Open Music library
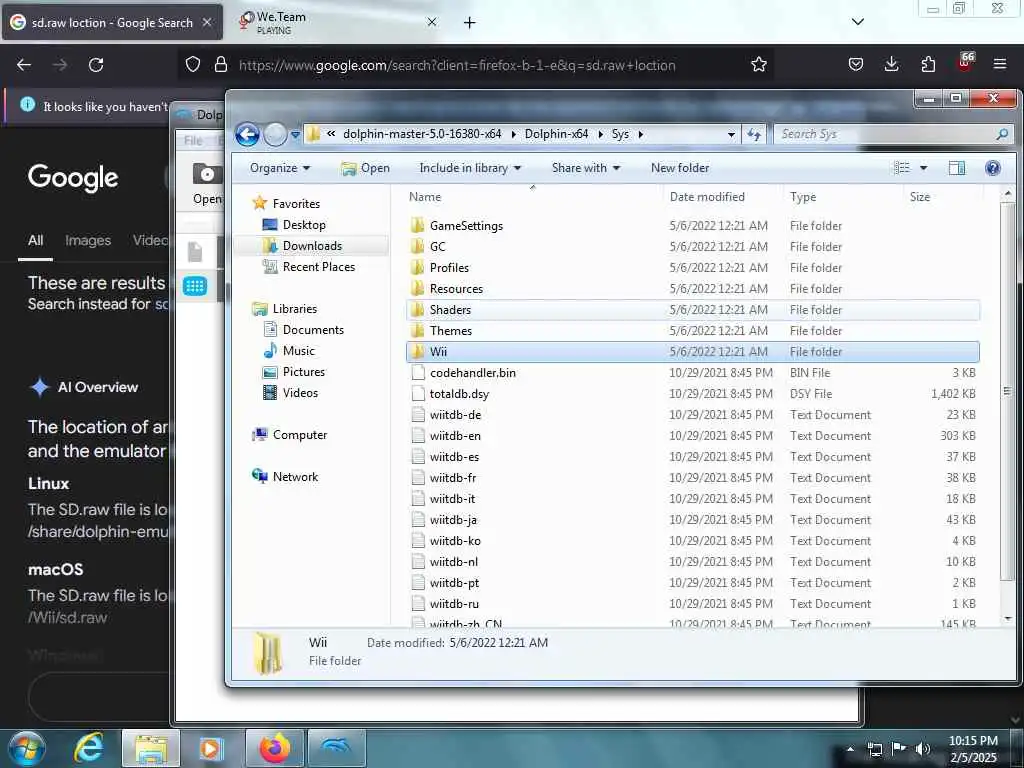 tap(298, 351)
